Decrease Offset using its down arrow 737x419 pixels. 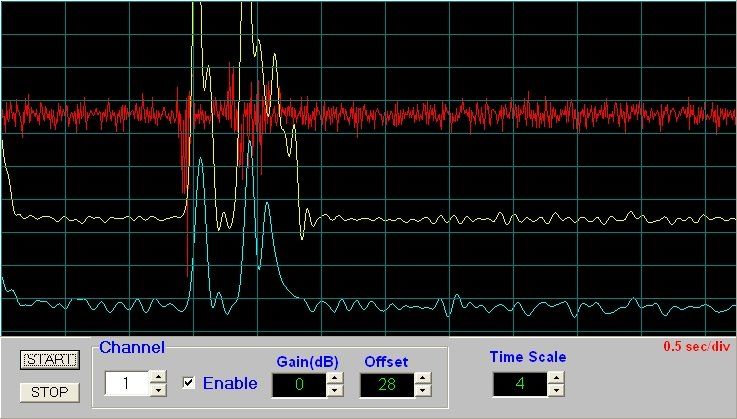coord(423,390)
